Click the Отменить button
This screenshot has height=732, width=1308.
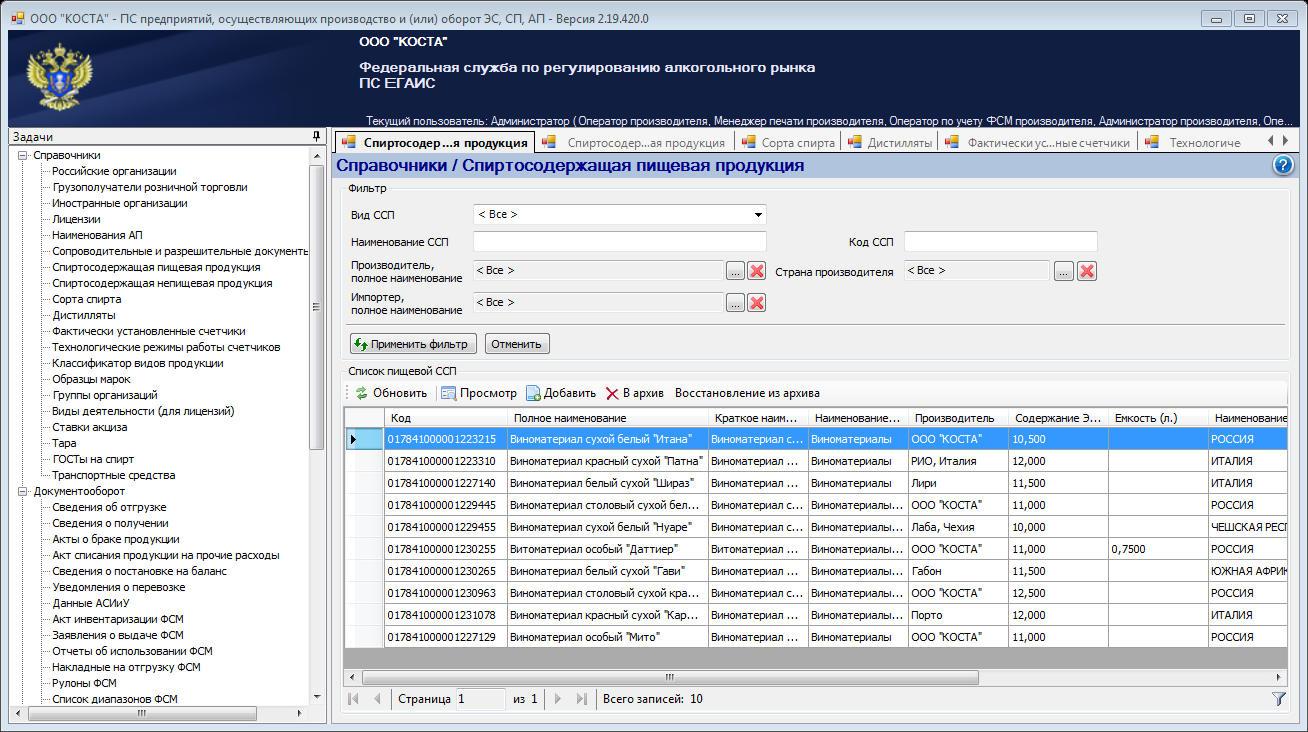point(517,344)
